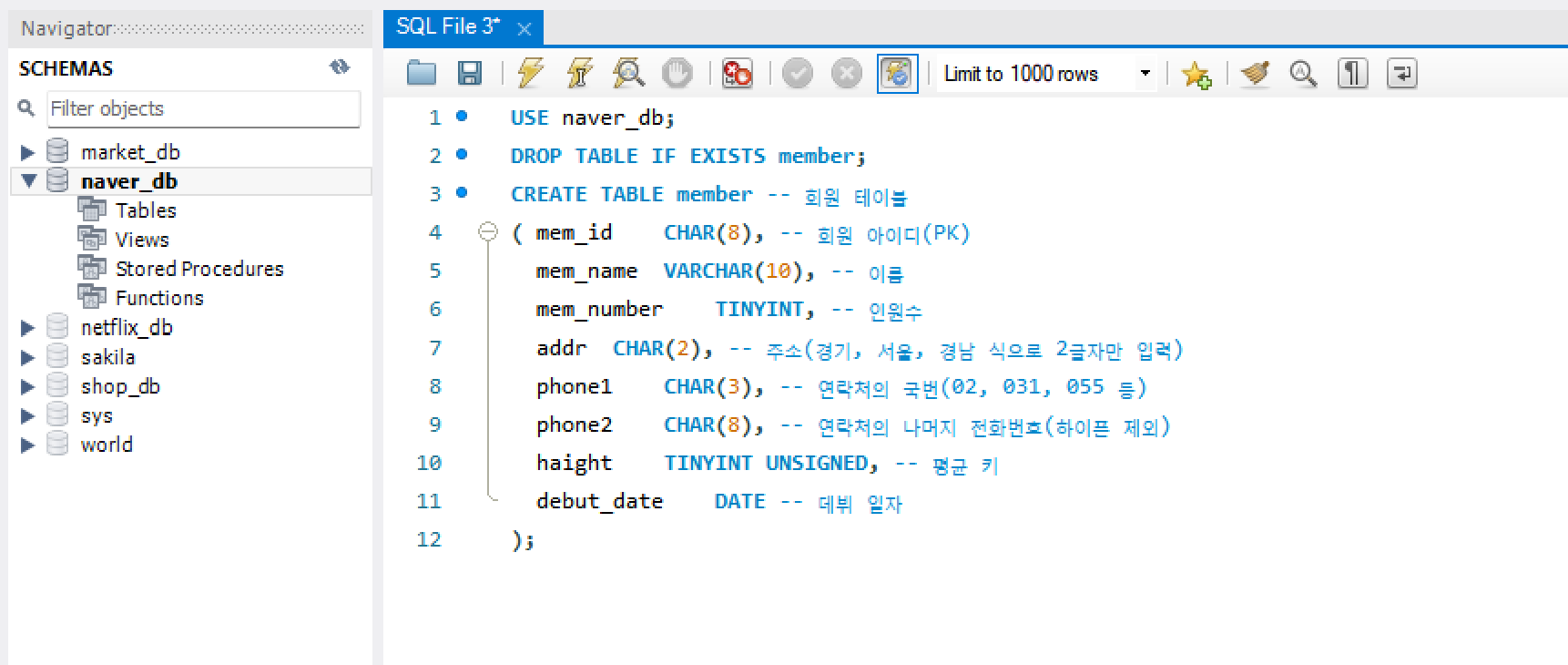Click the statement marker dot on line 3

coord(462,192)
